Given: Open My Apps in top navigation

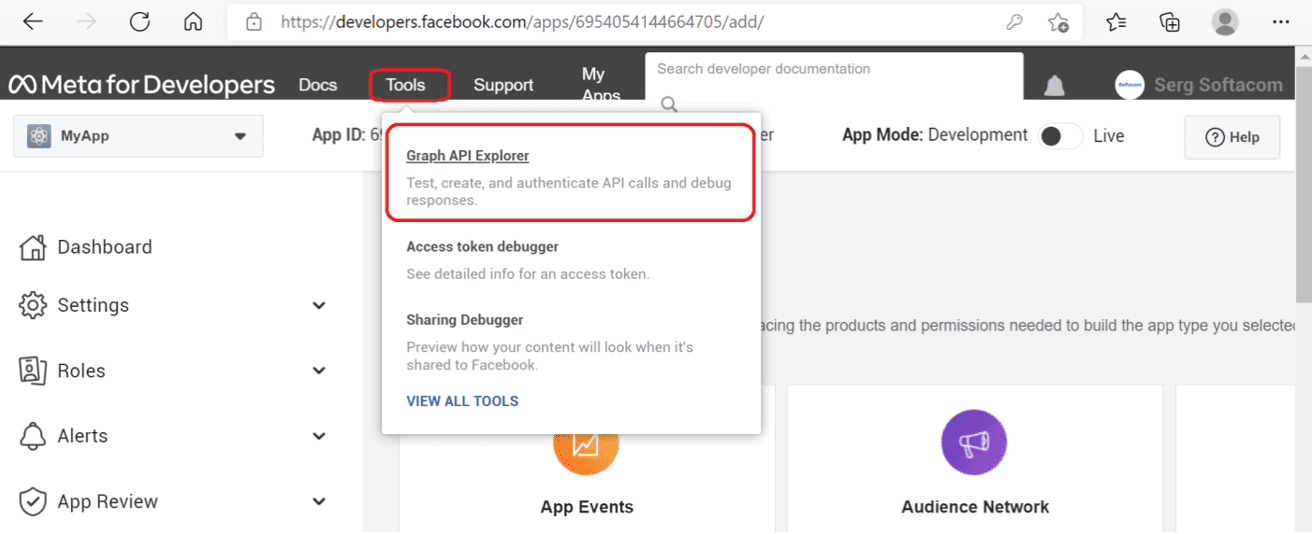Looking at the screenshot, I should [600, 85].
